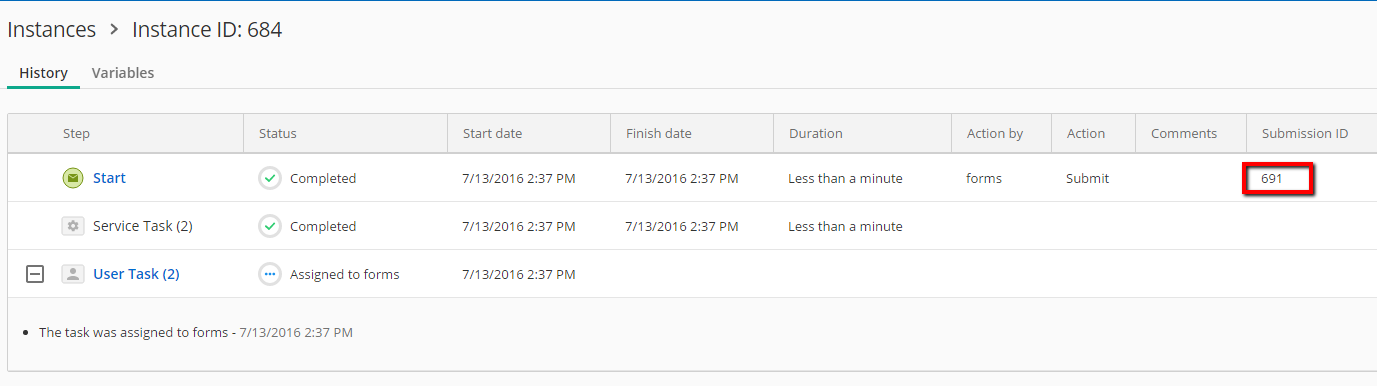The image size is (1377, 386).
Task: Click the Action by column header
Action: click(x=995, y=133)
